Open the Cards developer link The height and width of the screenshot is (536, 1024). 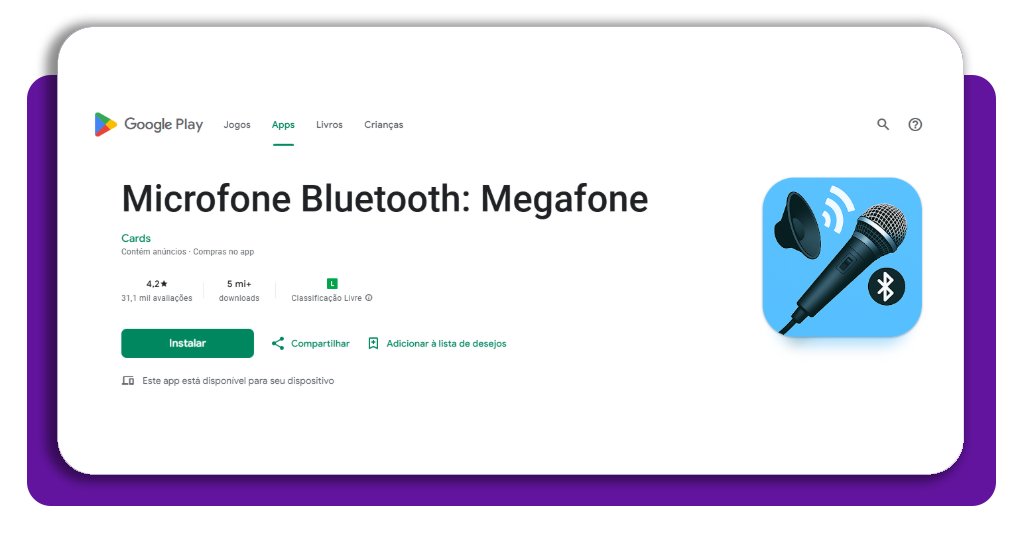pos(136,238)
